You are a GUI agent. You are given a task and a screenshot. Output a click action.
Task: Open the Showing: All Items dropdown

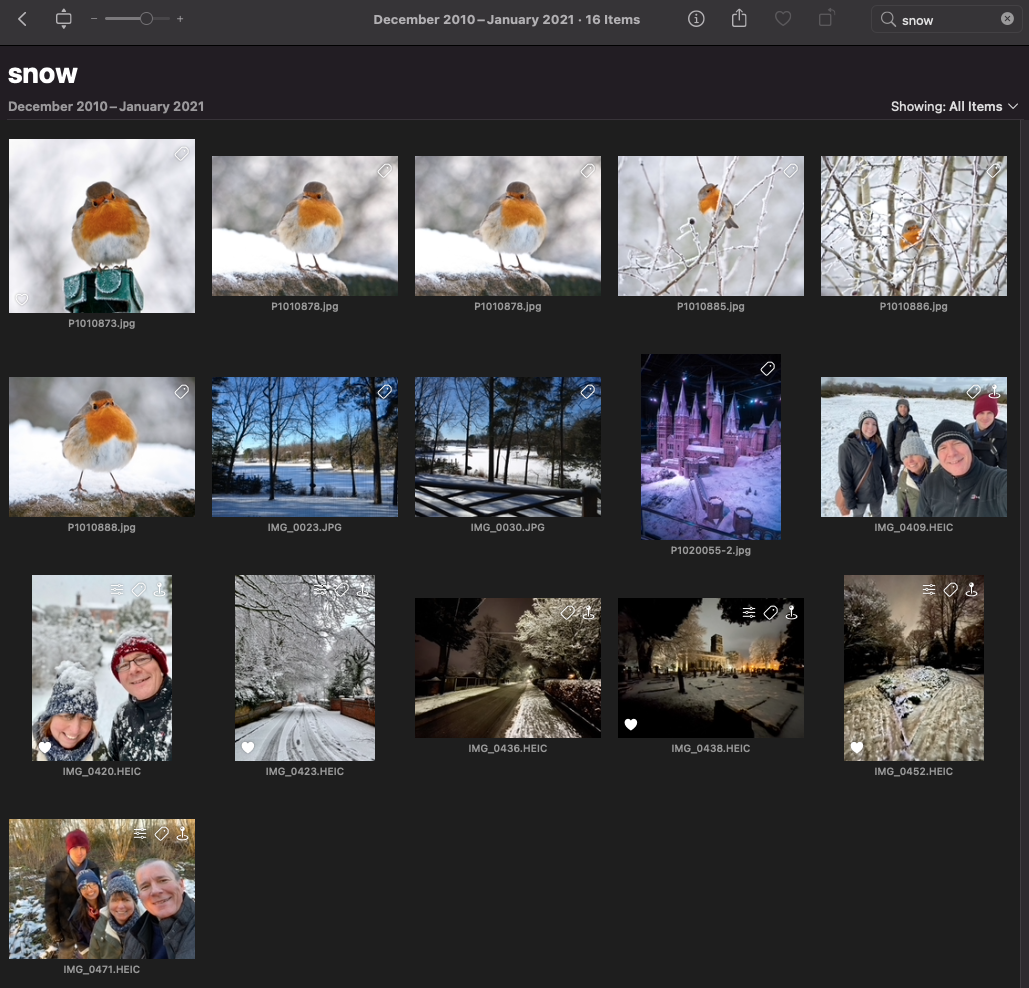[954, 106]
